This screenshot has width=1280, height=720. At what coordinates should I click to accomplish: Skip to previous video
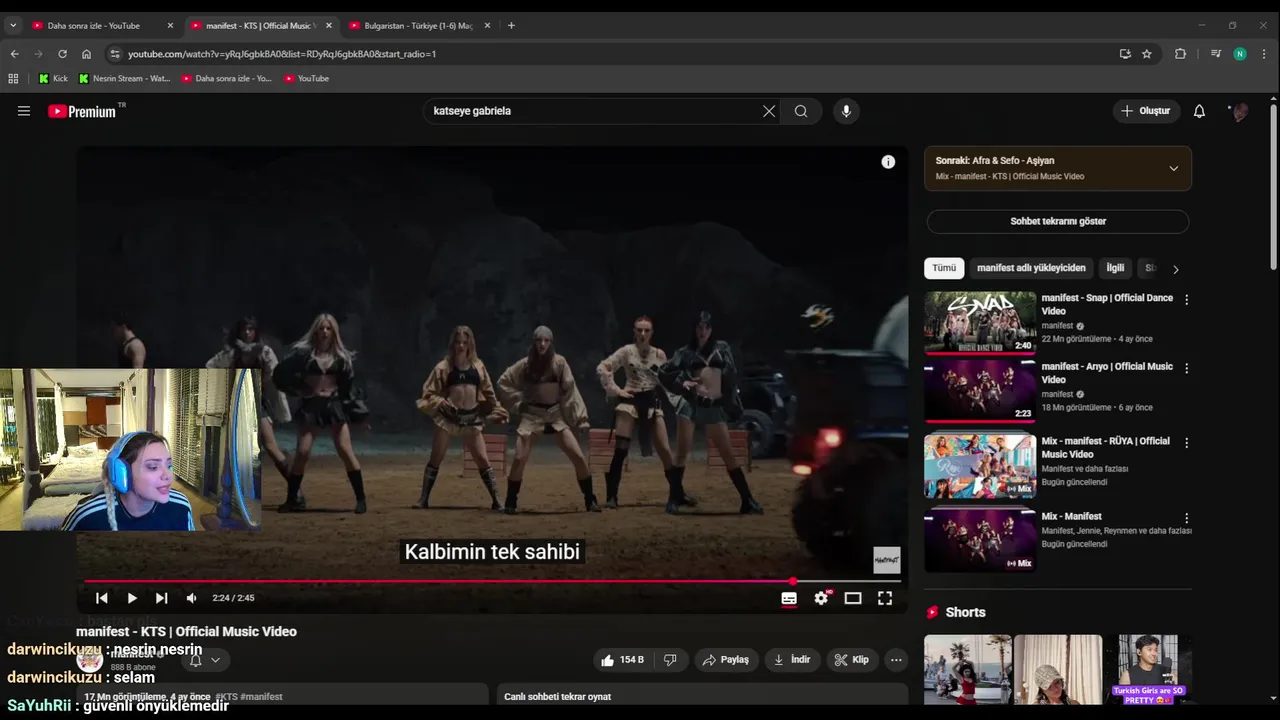tap(101, 598)
